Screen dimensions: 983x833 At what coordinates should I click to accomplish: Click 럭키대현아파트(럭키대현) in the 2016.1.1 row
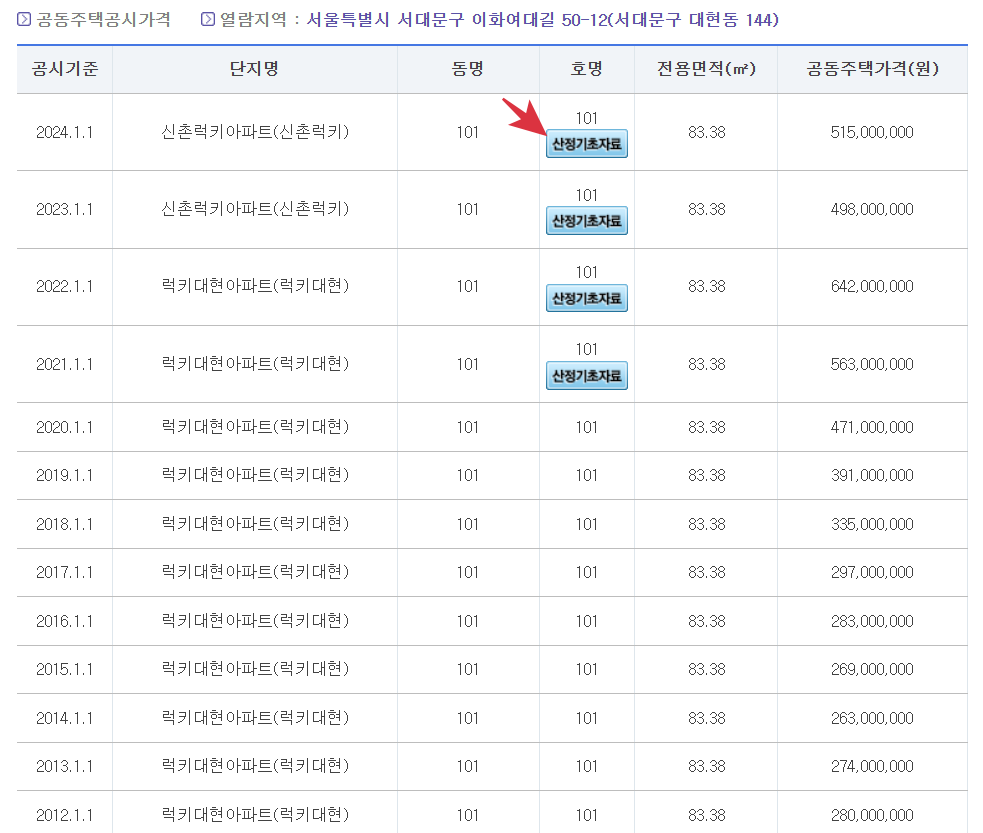[255, 621]
